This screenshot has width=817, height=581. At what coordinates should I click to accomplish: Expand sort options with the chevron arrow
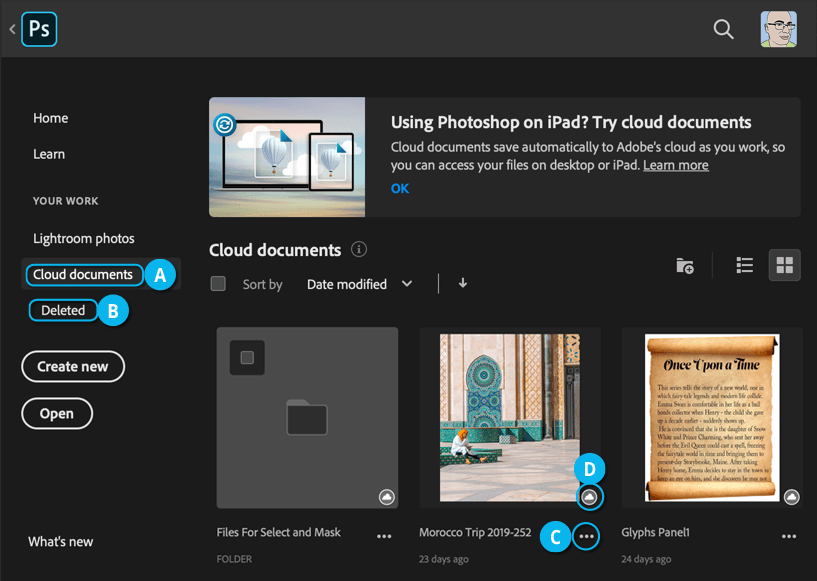[x=407, y=283]
